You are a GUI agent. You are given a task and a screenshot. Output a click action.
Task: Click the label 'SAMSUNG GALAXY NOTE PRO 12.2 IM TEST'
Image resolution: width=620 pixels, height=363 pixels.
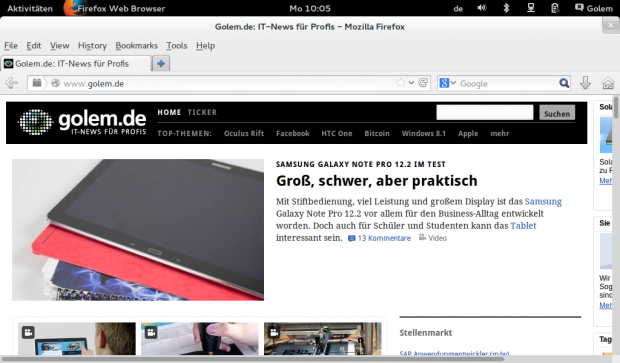tap(361, 164)
